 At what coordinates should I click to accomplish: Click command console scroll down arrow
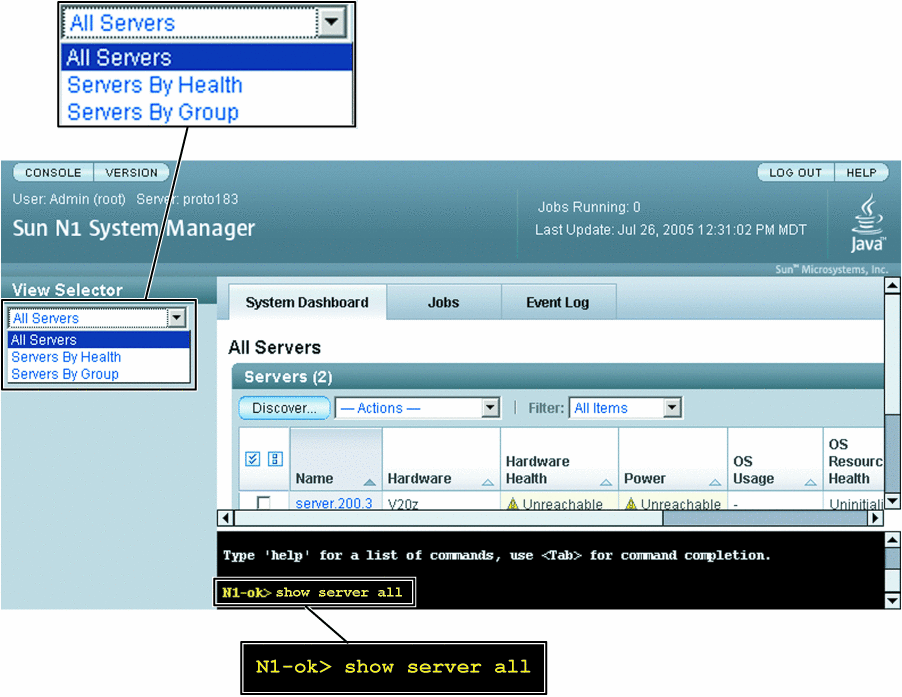(x=892, y=601)
